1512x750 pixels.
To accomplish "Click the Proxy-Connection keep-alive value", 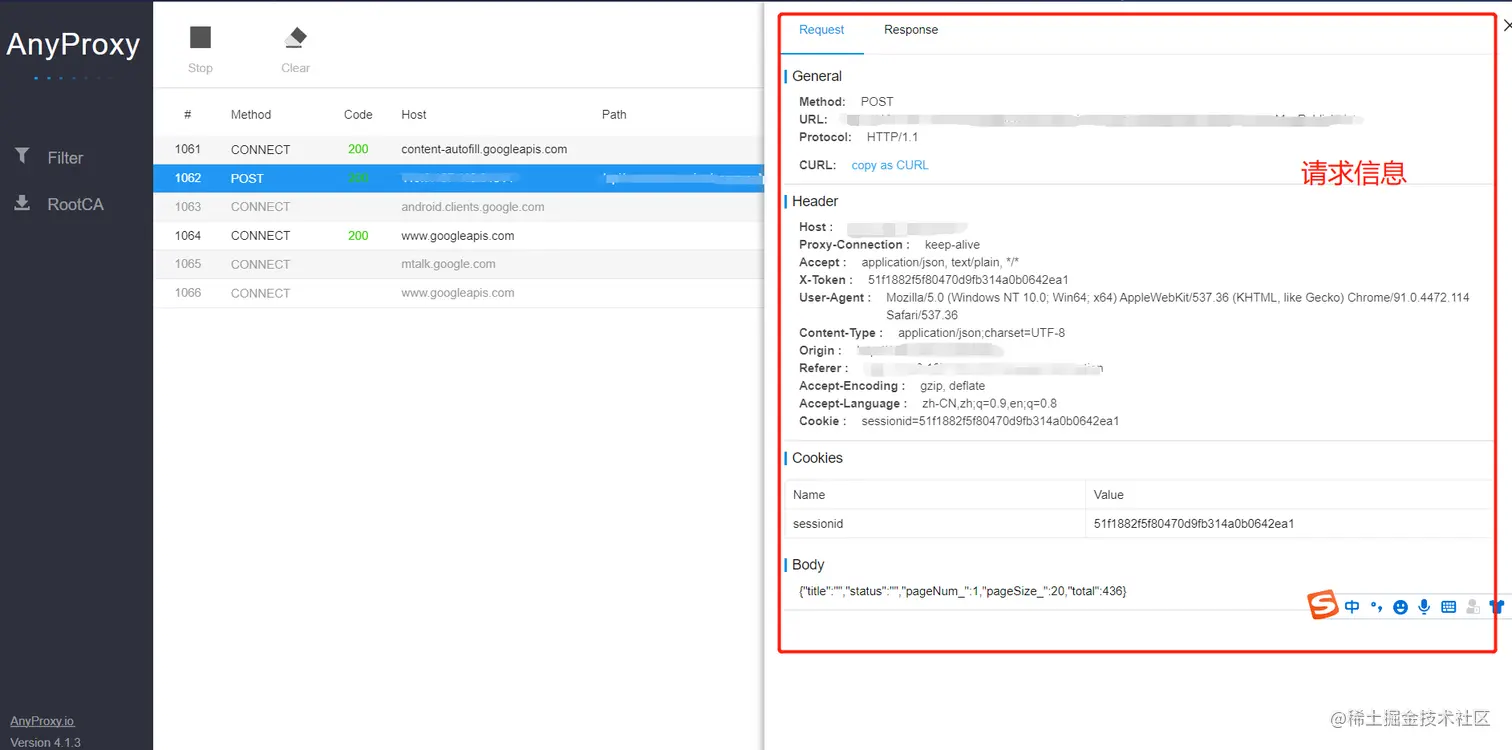I will [952, 245].
